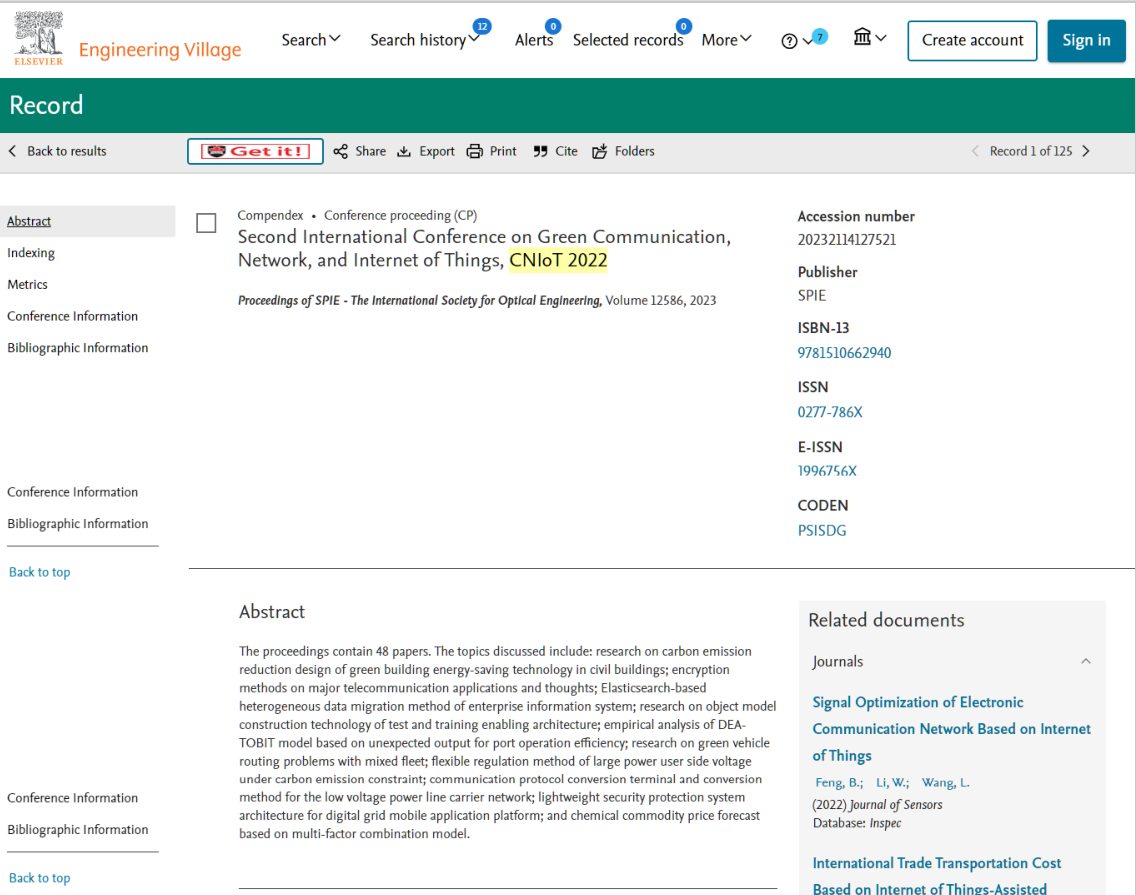Go to previous record arrow
This screenshot has height=895, width=1136.
coord(975,151)
